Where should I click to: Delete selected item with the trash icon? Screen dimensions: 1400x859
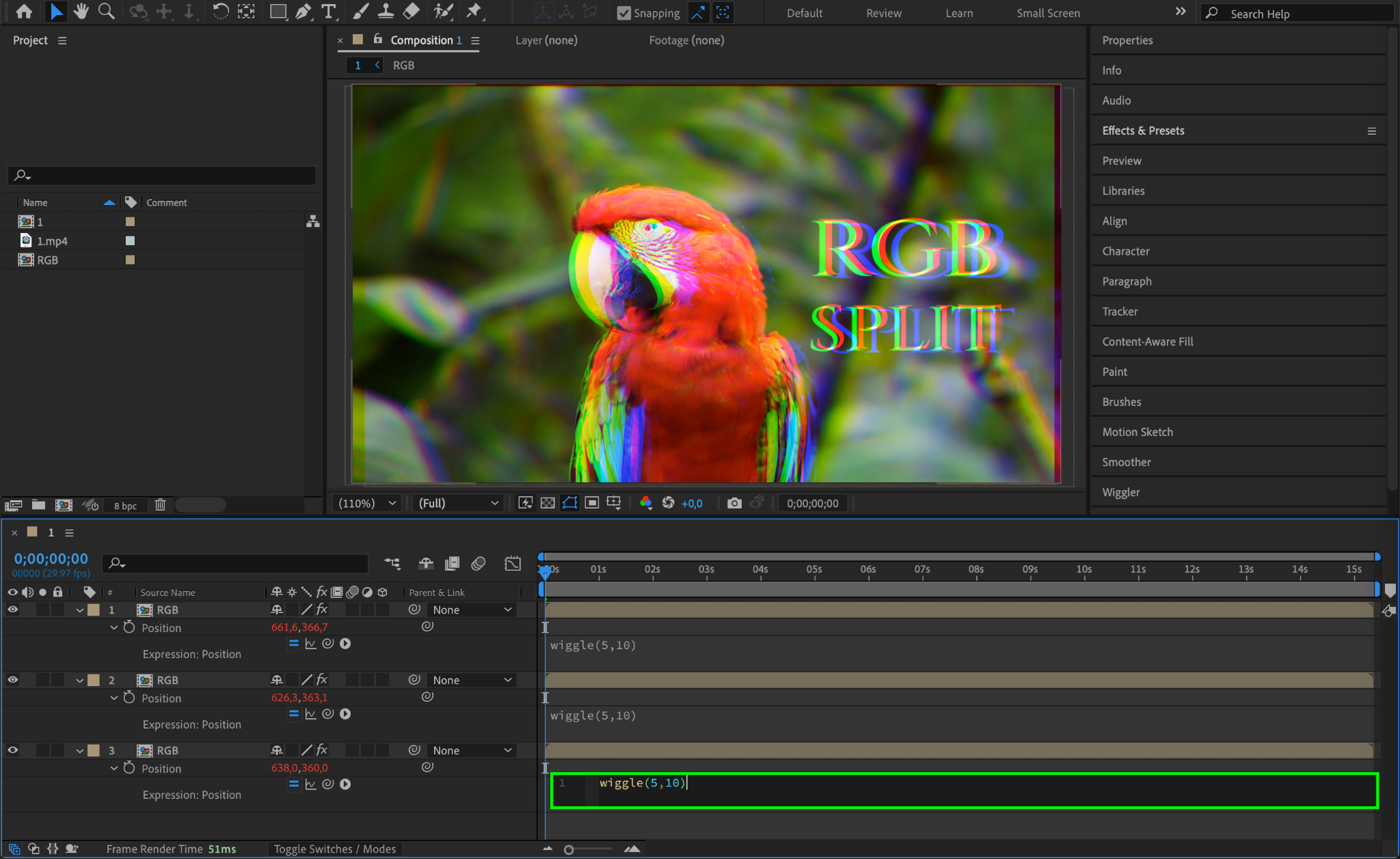160,505
